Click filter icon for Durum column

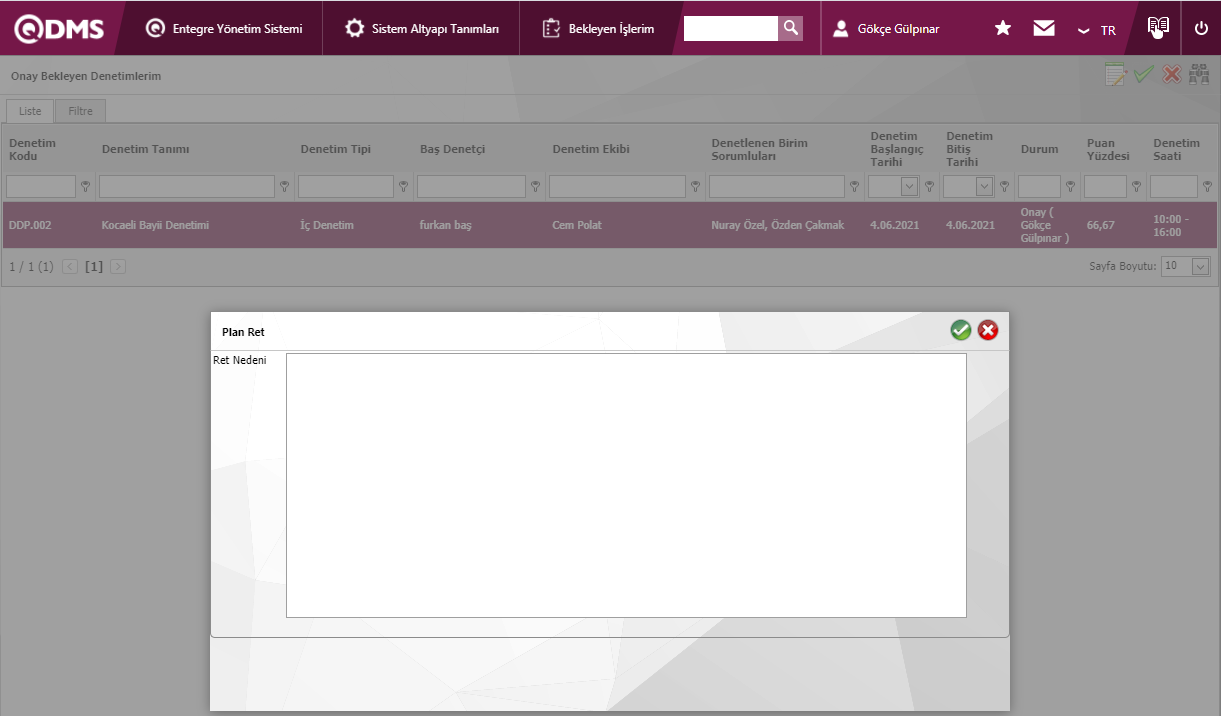point(1070,186)
